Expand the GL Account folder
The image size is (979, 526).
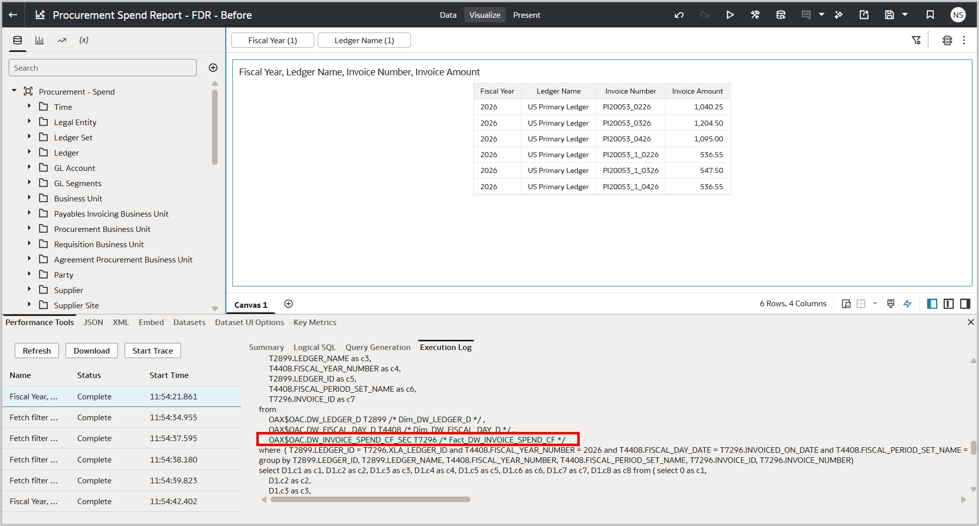tap(29, 167)
